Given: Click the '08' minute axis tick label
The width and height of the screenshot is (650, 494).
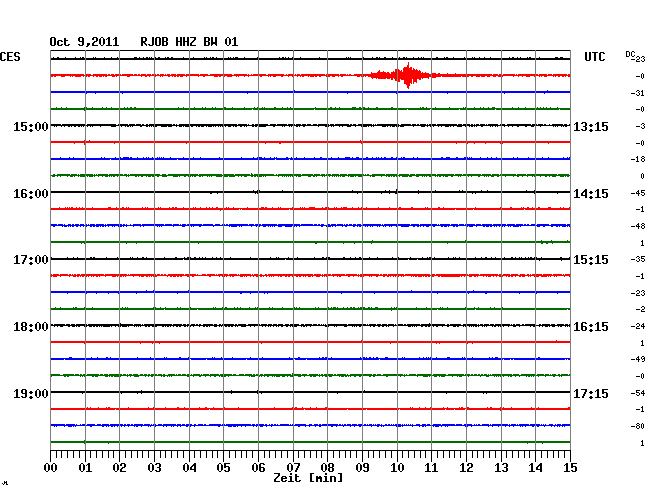Looking at the screenshot, I should [x=327, y=467].
